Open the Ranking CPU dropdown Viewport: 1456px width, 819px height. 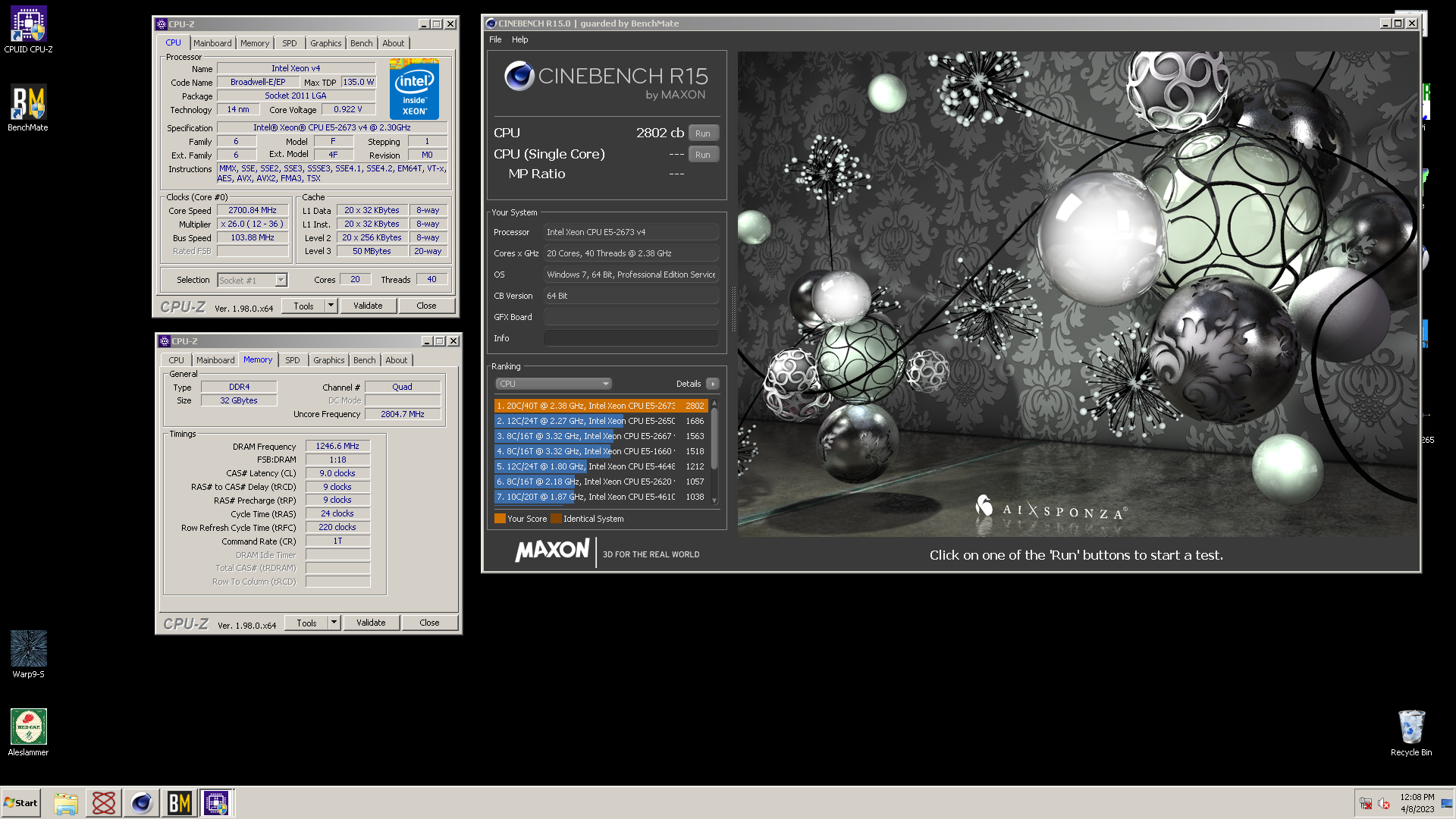(554, 384)
